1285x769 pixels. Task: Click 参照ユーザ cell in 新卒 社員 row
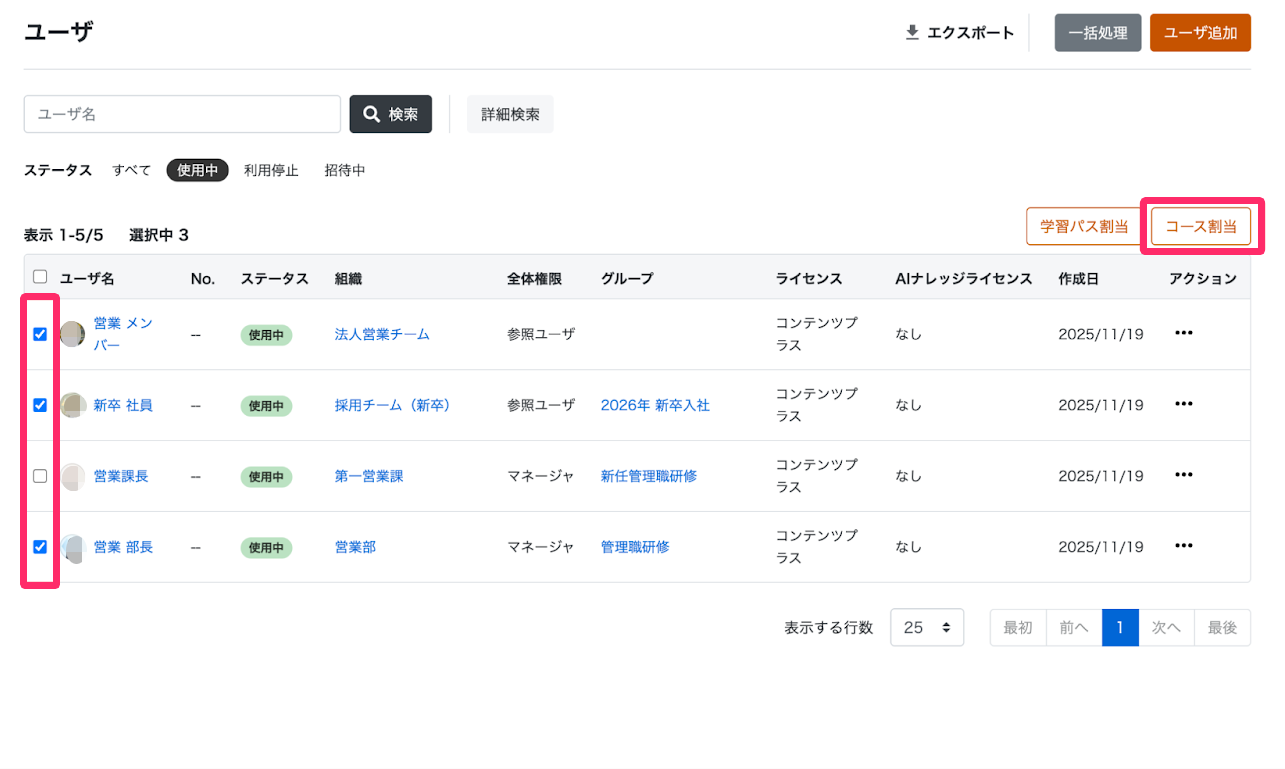pos(541,405)
